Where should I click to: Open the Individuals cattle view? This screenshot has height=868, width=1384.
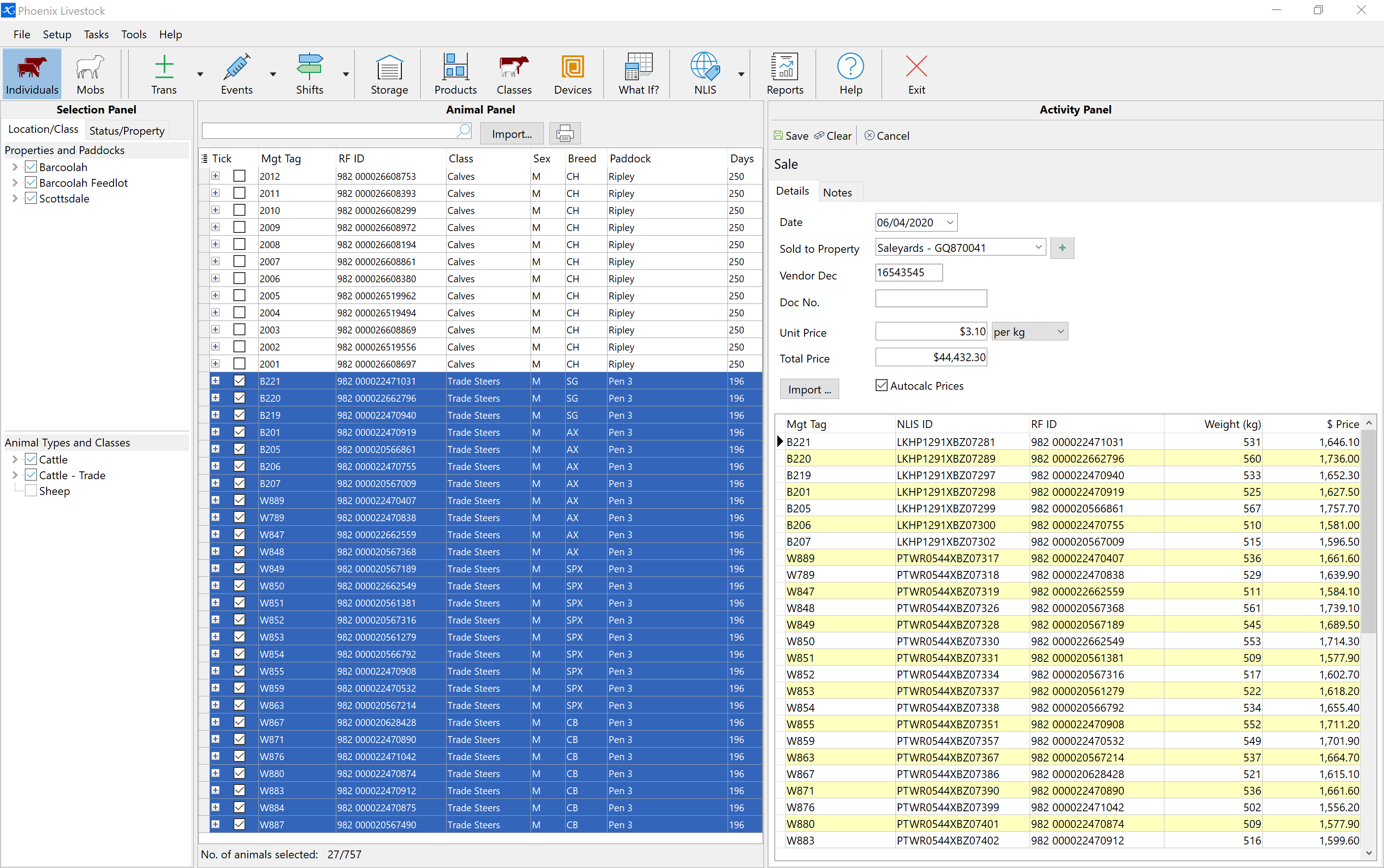[x=31, y=73]
